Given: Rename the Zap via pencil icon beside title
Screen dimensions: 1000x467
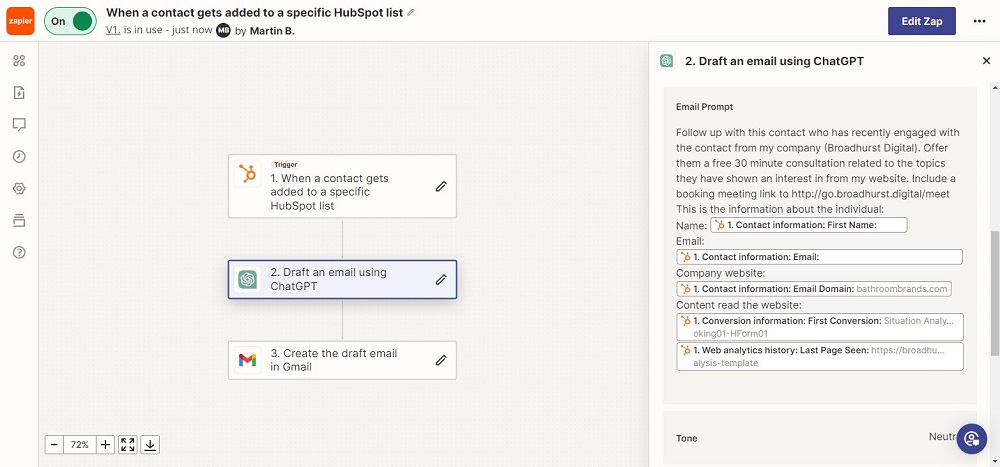Looking at the screenshot, I should 411,13.
